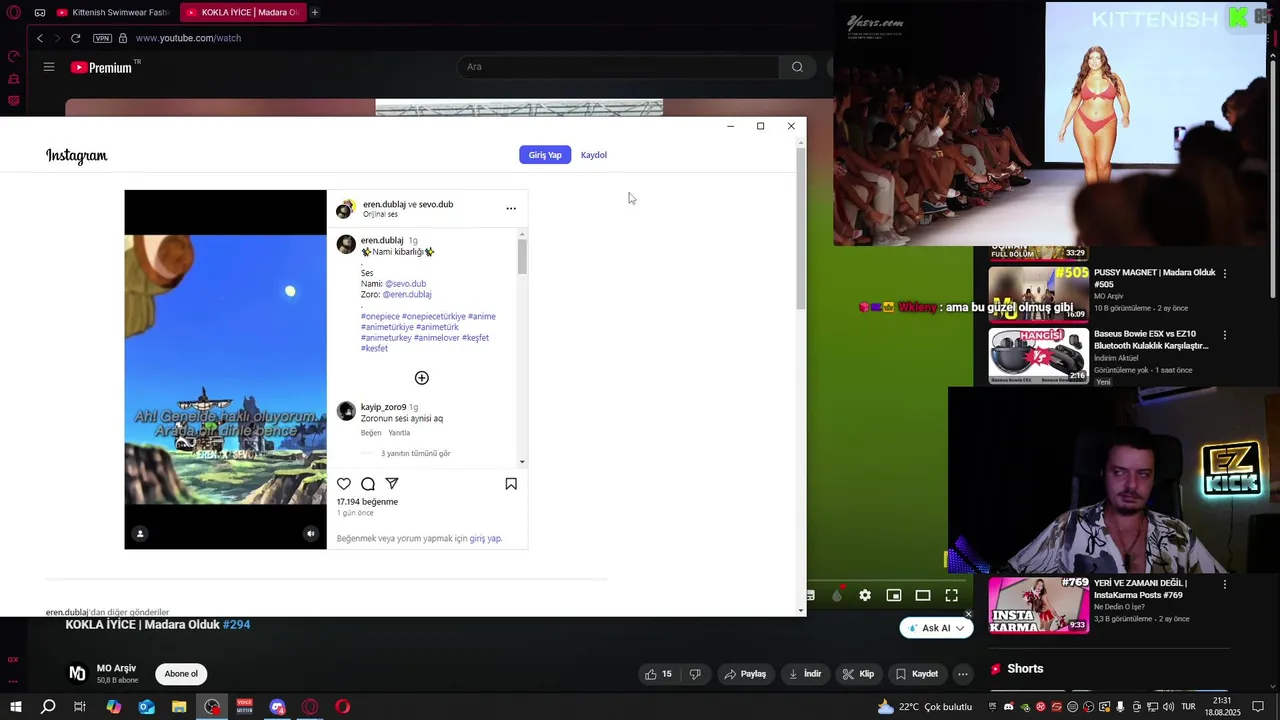The image size is (1280, 720).
Task: Open options for Baseus Bowie video
Action: 1225,335
